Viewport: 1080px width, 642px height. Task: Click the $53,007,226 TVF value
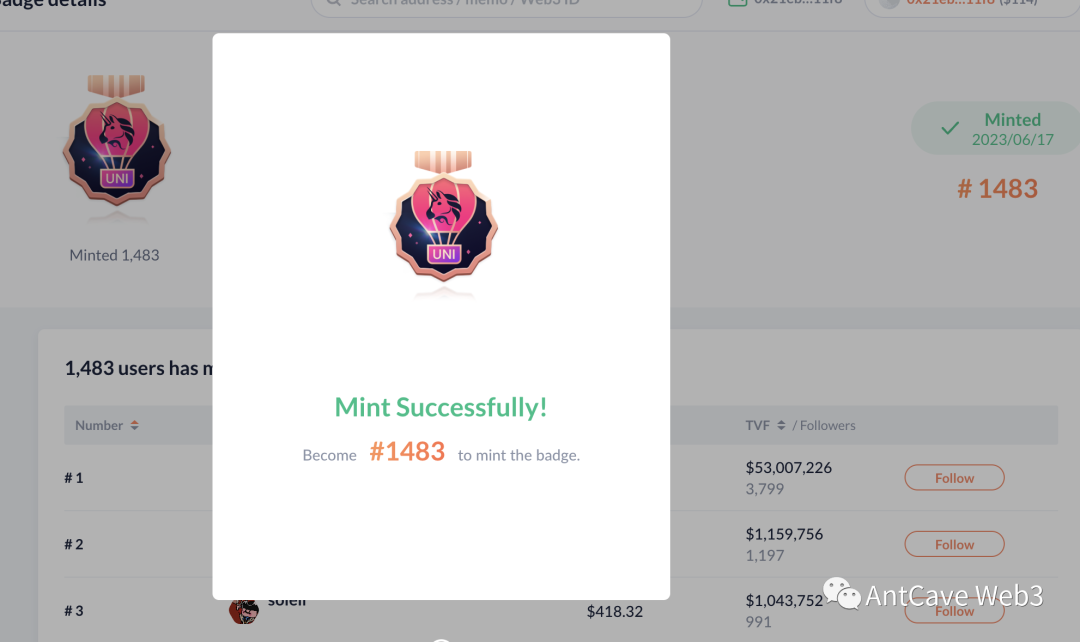point(789,467)
